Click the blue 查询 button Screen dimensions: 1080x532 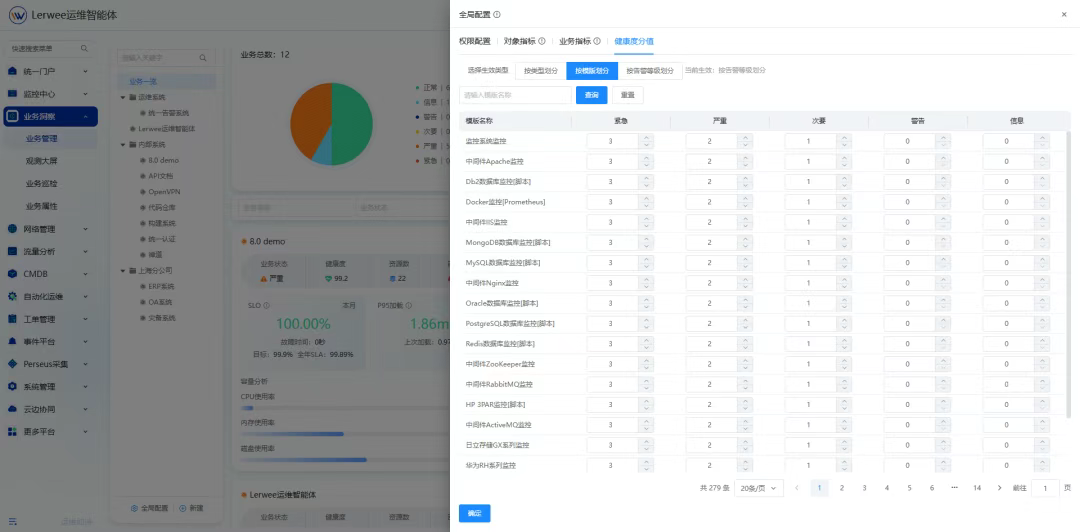point(591,95)
